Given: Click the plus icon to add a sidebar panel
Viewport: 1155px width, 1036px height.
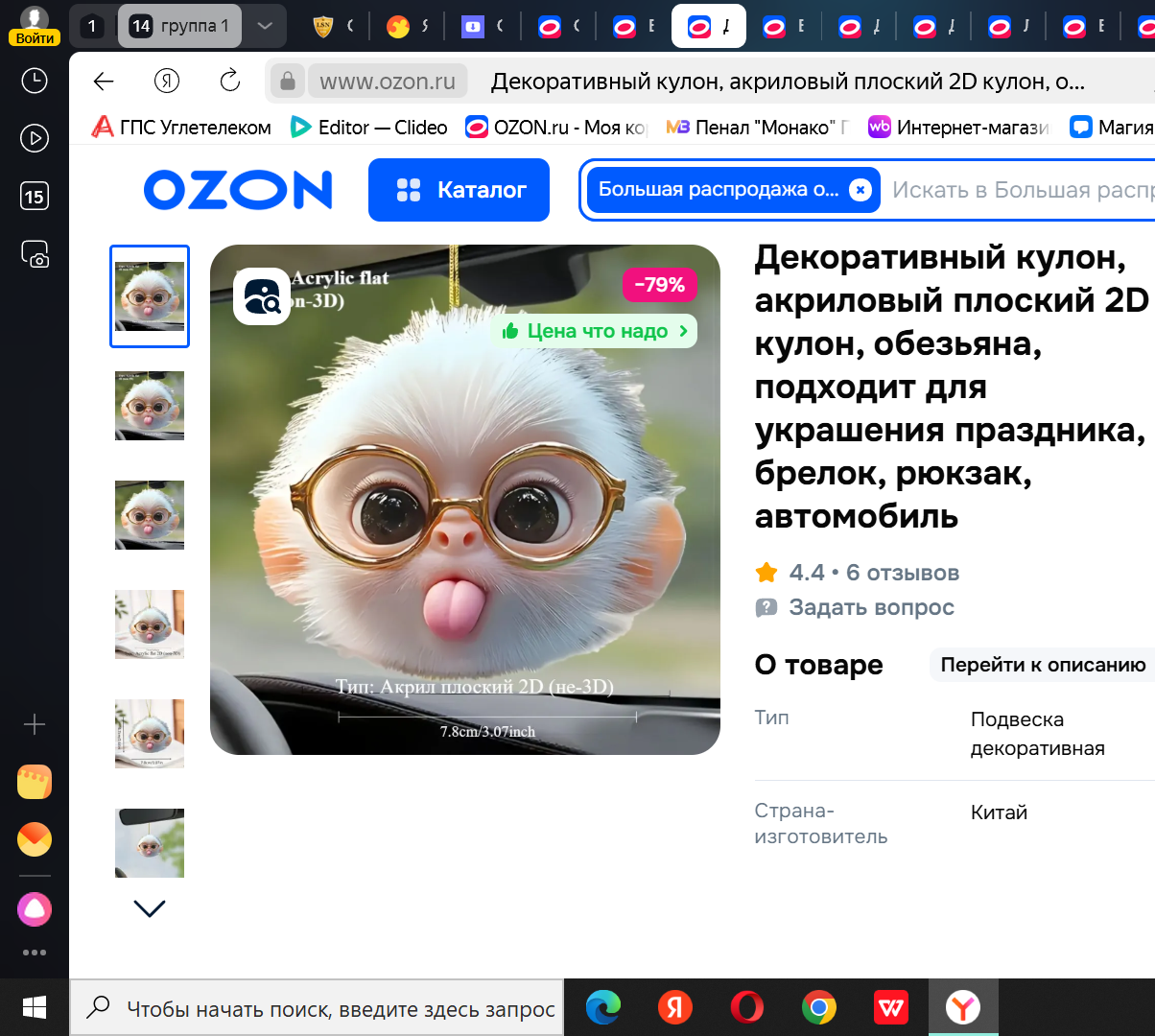Looking at the screenshot, I should click(x=35, y=723).
